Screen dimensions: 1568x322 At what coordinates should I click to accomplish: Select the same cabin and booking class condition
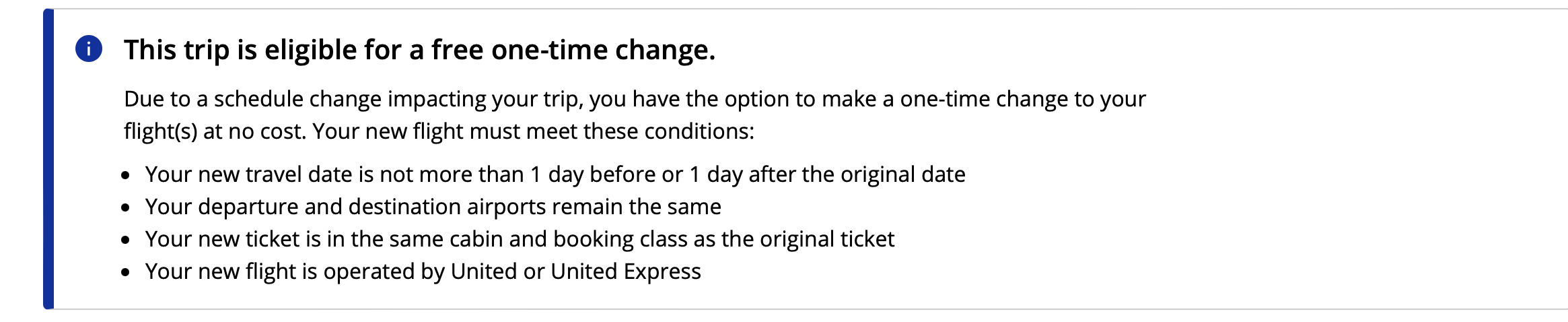click(520, 239)
